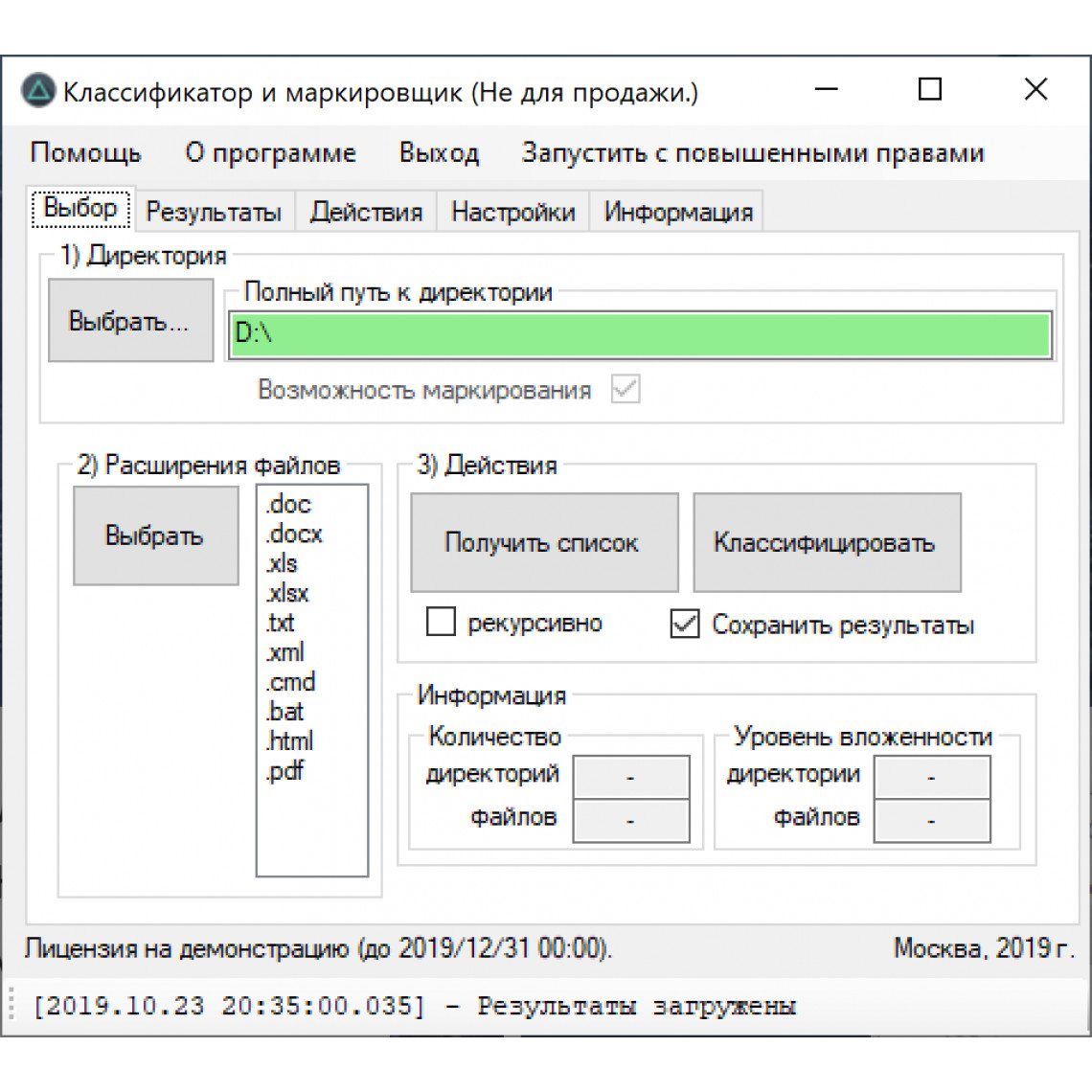Viewport: 1092px width, 1092px height.
Task: Enable the рекурсивно checkbox
Action: point(441,622)
